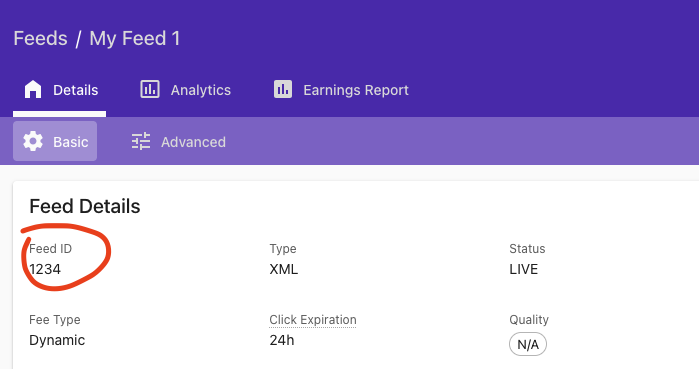699x369 pixels.
Task: Click the Fee Type label
Action: [54, 320]
